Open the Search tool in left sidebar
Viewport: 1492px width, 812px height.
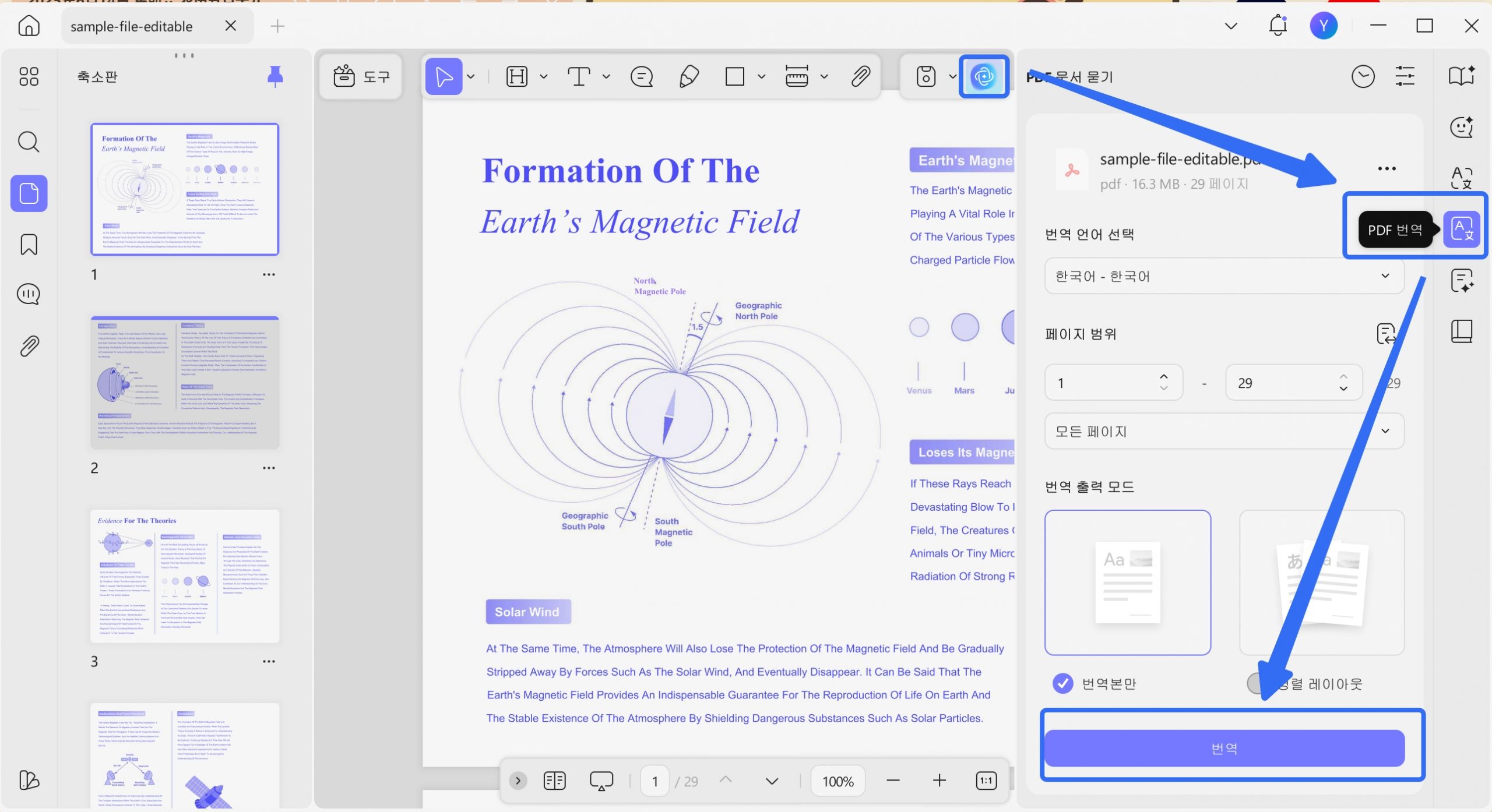[29, 142]
